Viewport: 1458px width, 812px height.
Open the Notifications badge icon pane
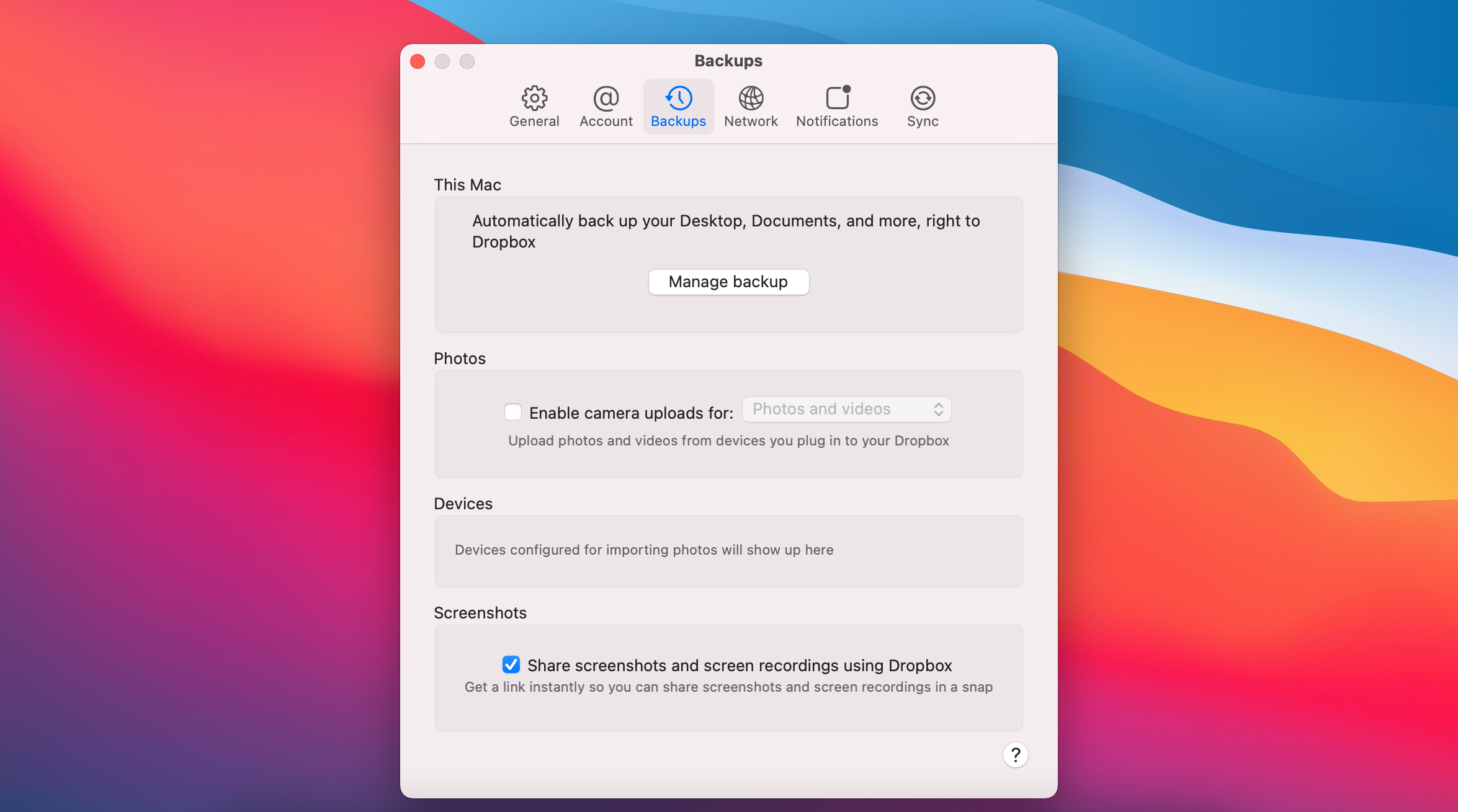tap(838, 98)
